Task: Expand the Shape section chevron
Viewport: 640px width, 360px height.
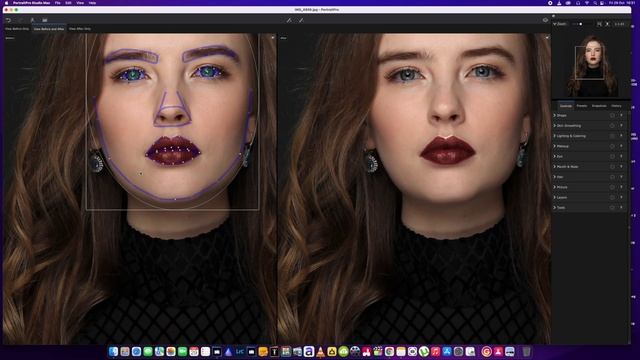Action: click(555, 116)
